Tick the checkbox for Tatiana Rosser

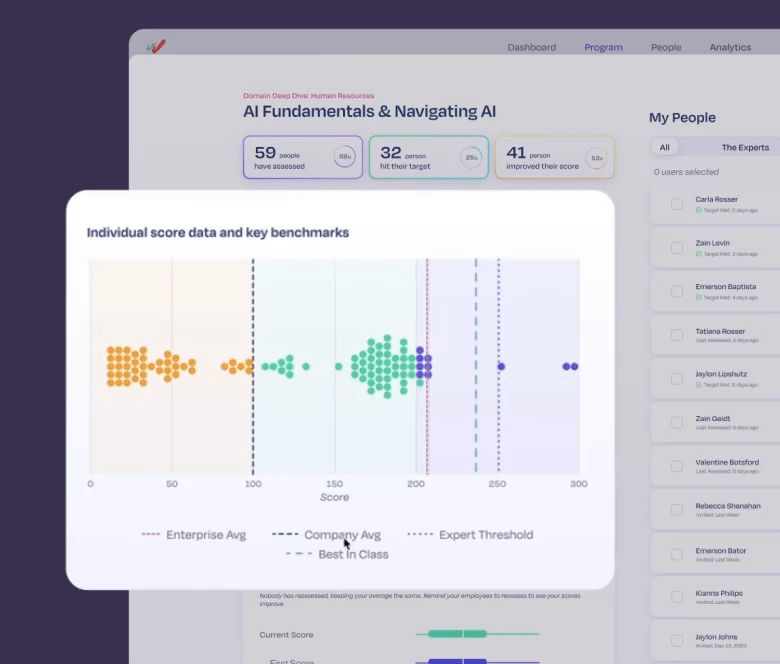(x=677, y=335)
